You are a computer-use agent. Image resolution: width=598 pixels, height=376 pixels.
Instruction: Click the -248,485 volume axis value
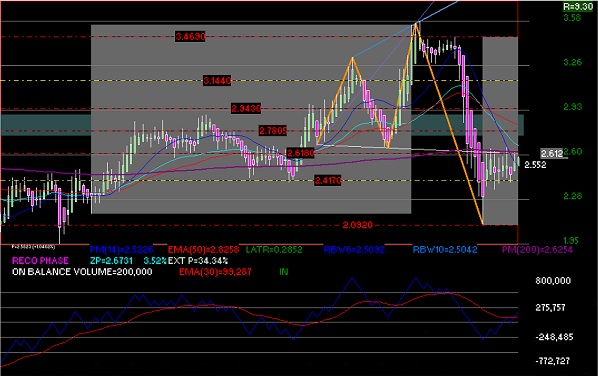554,337
